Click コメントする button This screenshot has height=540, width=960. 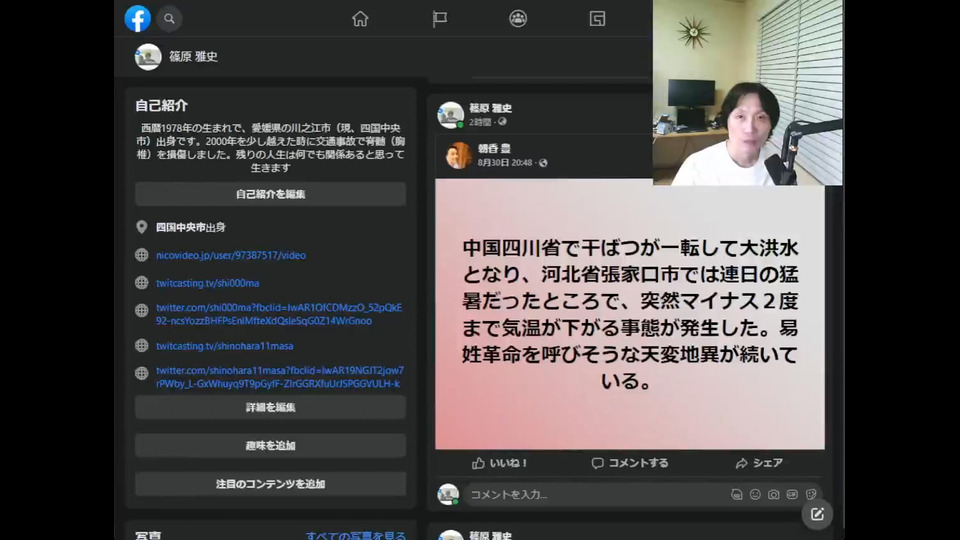tap(629, 463)
